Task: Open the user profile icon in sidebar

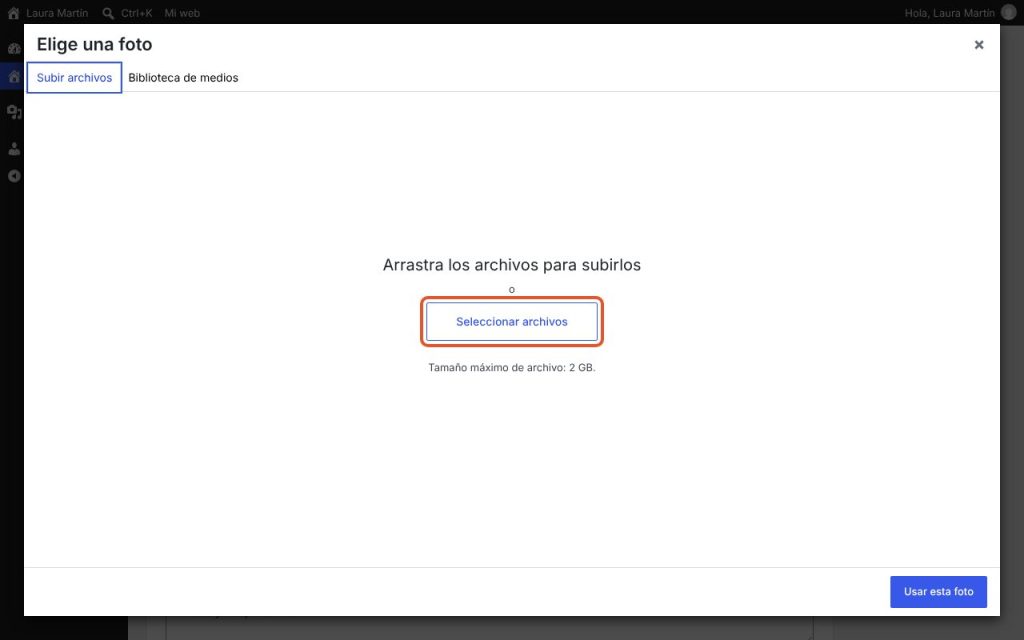Action: tap(14, 149)
